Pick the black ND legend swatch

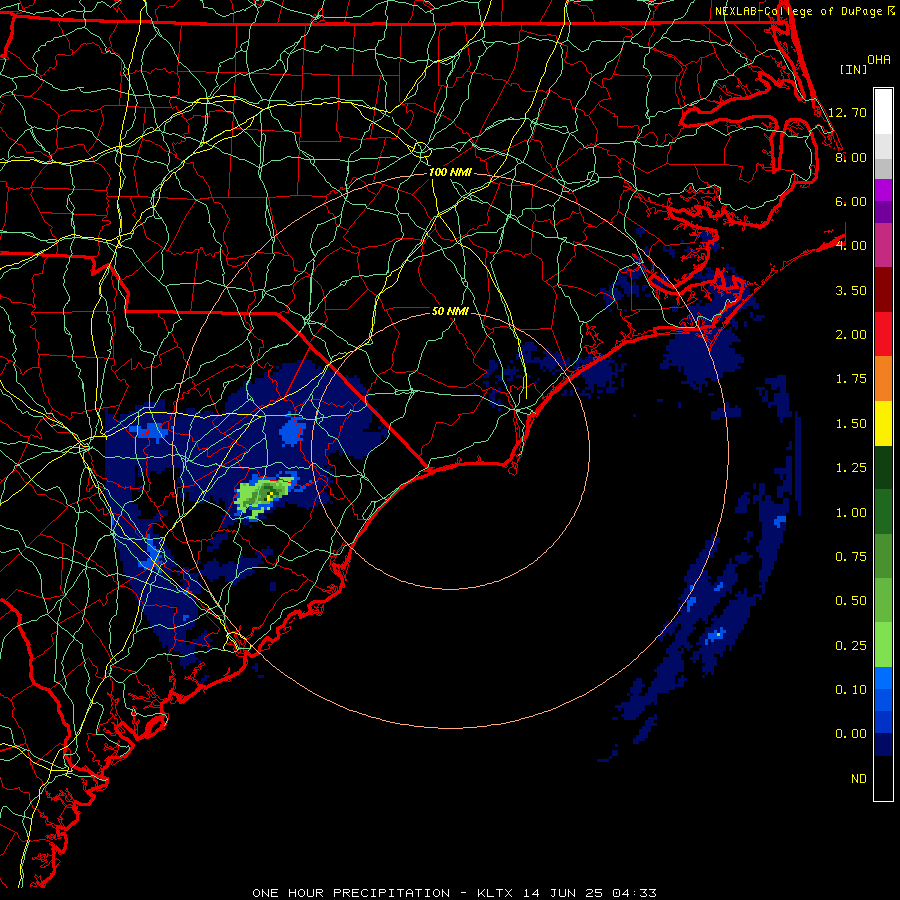(883, 778)
